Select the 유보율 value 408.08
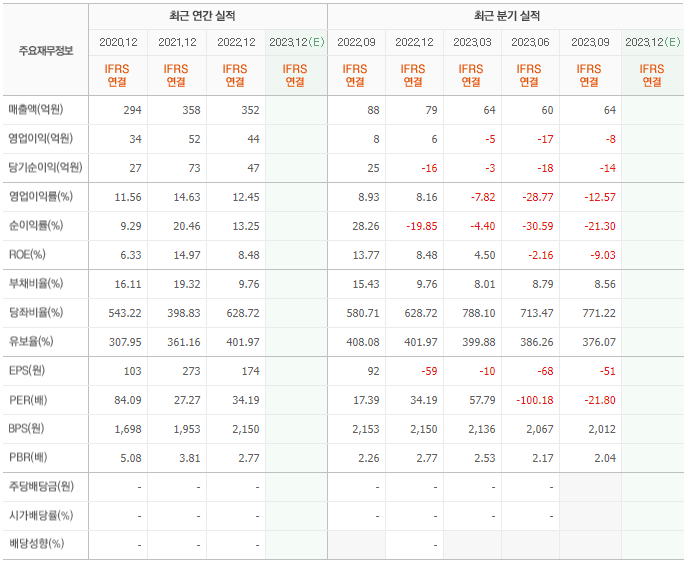Viewport: 694px width, 564px height. click(x=362, y=342)
